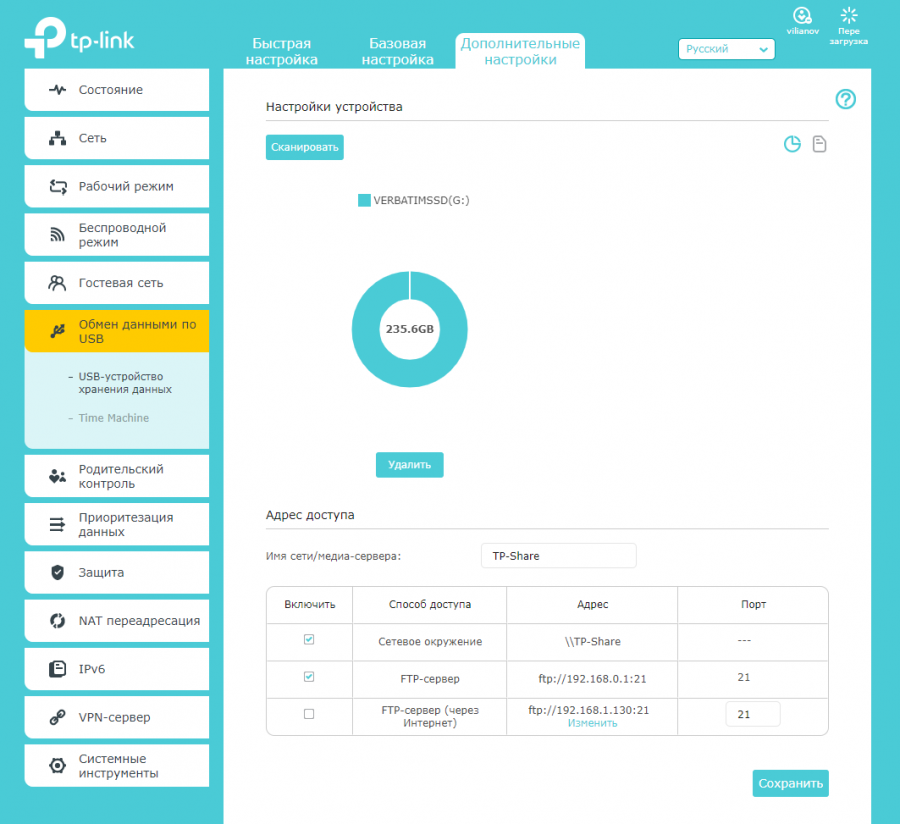Image resolution: width=900 pixels, height=824 pixels.
Task: Open the Базовая настройка tab
Action: (397, 52)
